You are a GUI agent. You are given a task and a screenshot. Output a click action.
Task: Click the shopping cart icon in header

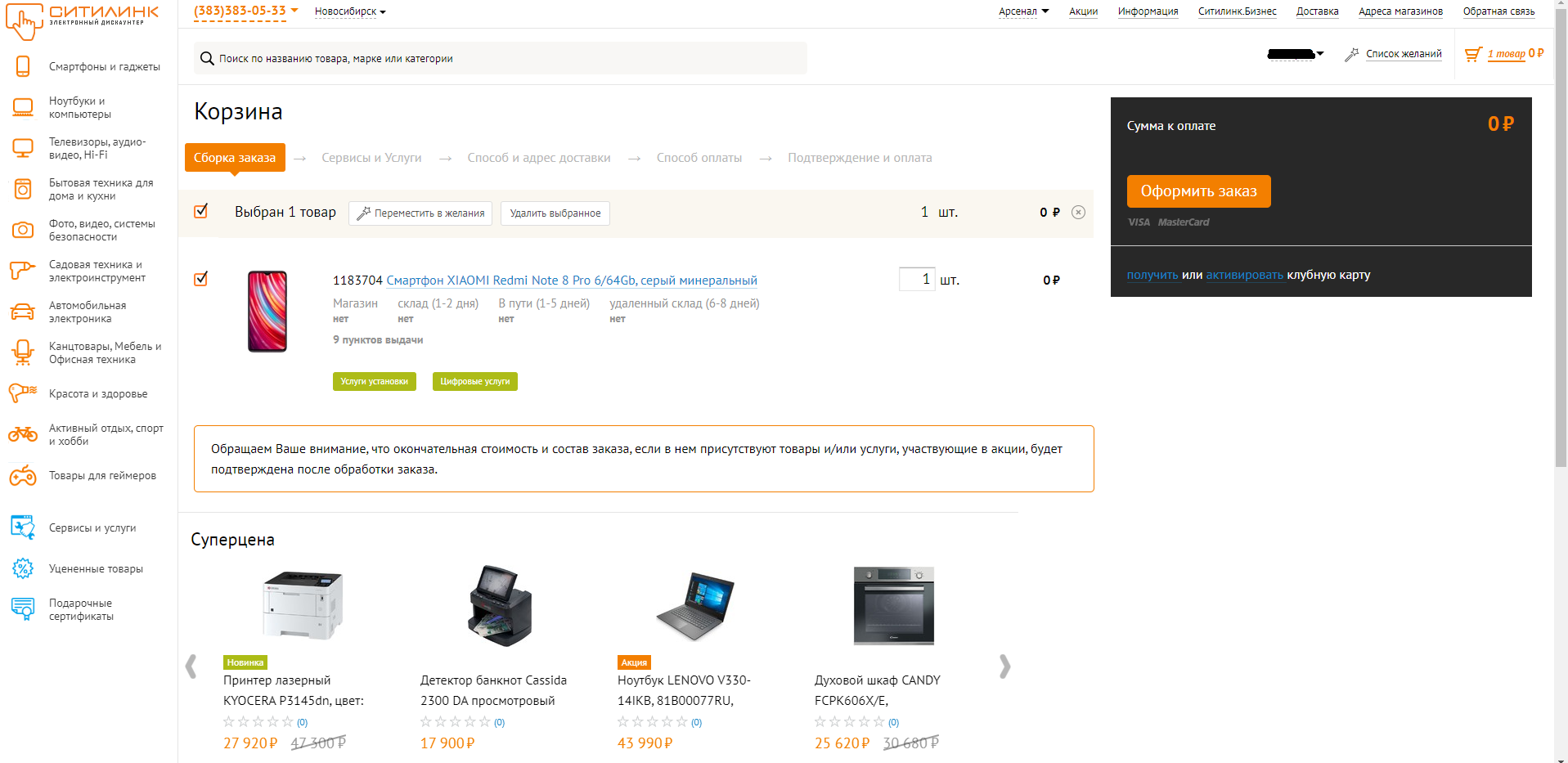(x=1473, y=54)
